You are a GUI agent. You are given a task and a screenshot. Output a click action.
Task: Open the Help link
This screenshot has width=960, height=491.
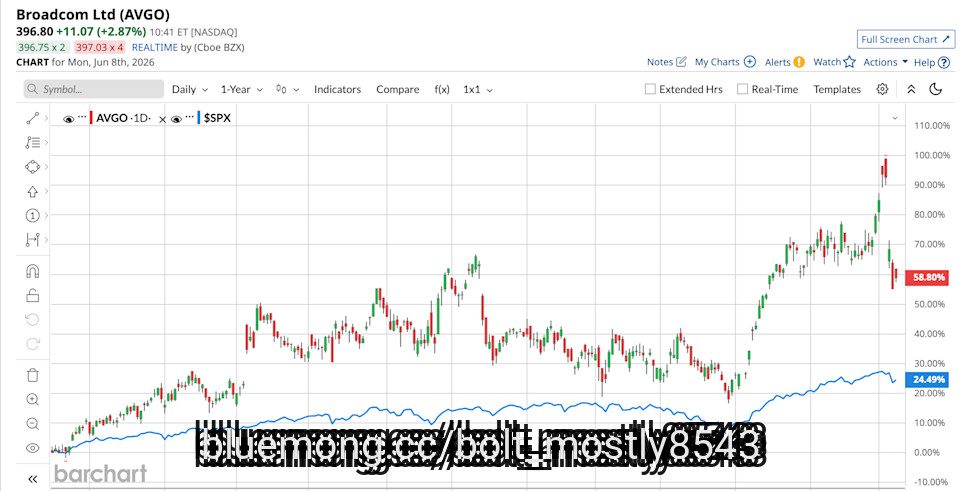click(924, 62)
